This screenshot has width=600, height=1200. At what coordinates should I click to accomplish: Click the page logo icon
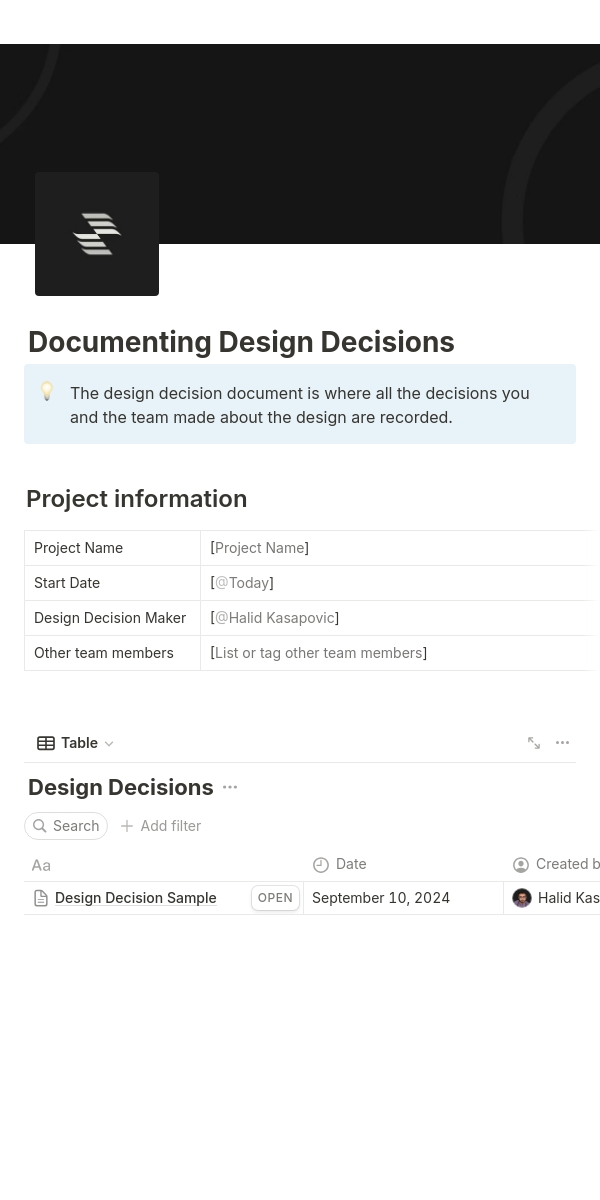point(97,234)
